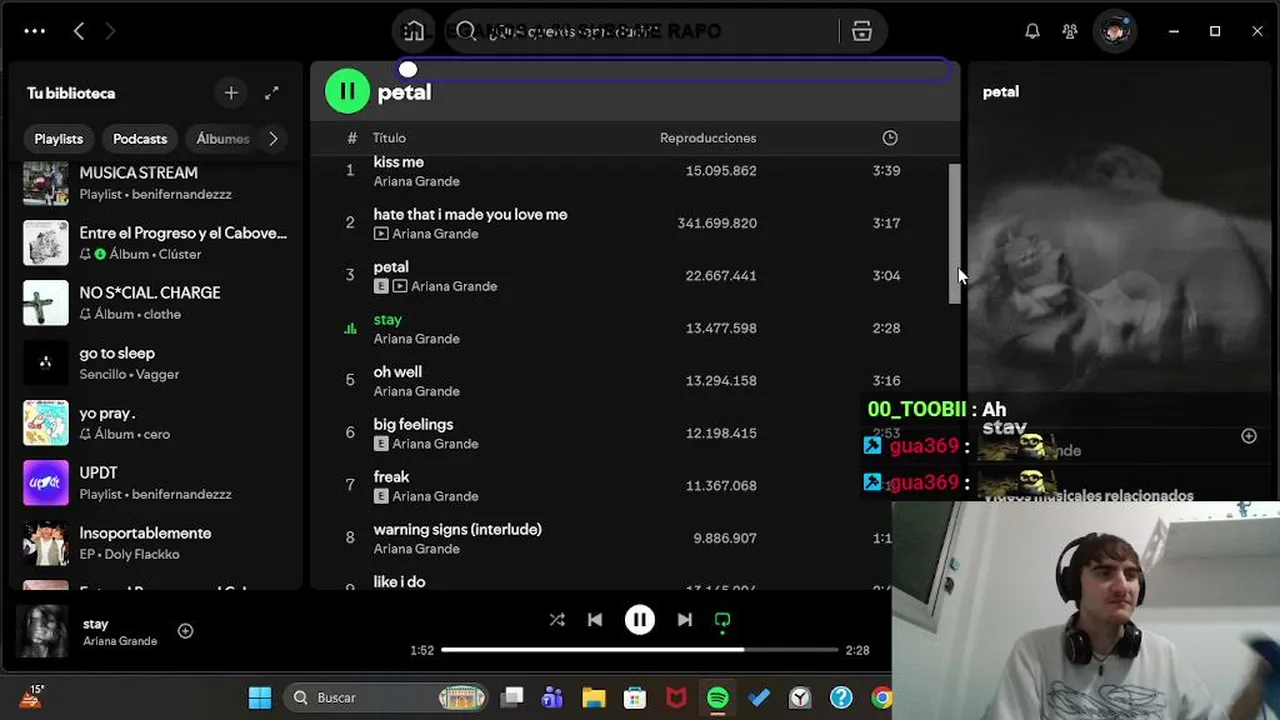Open the MUSICA STREAM playlist thumbnail
1280x720 pixels.
[46, 183]
